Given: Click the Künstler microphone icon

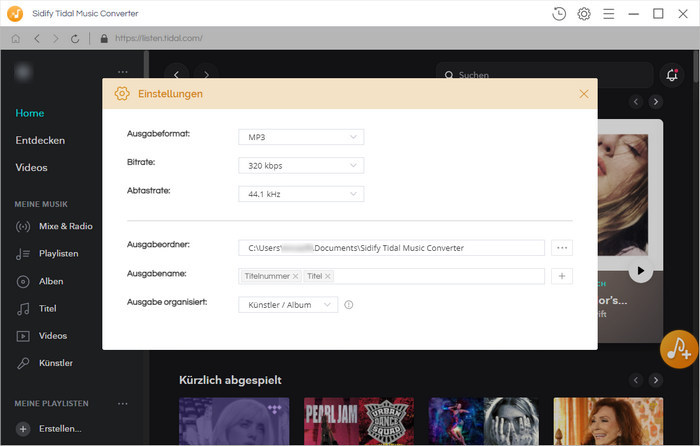Looking at the screenshot, I should 23,363.
